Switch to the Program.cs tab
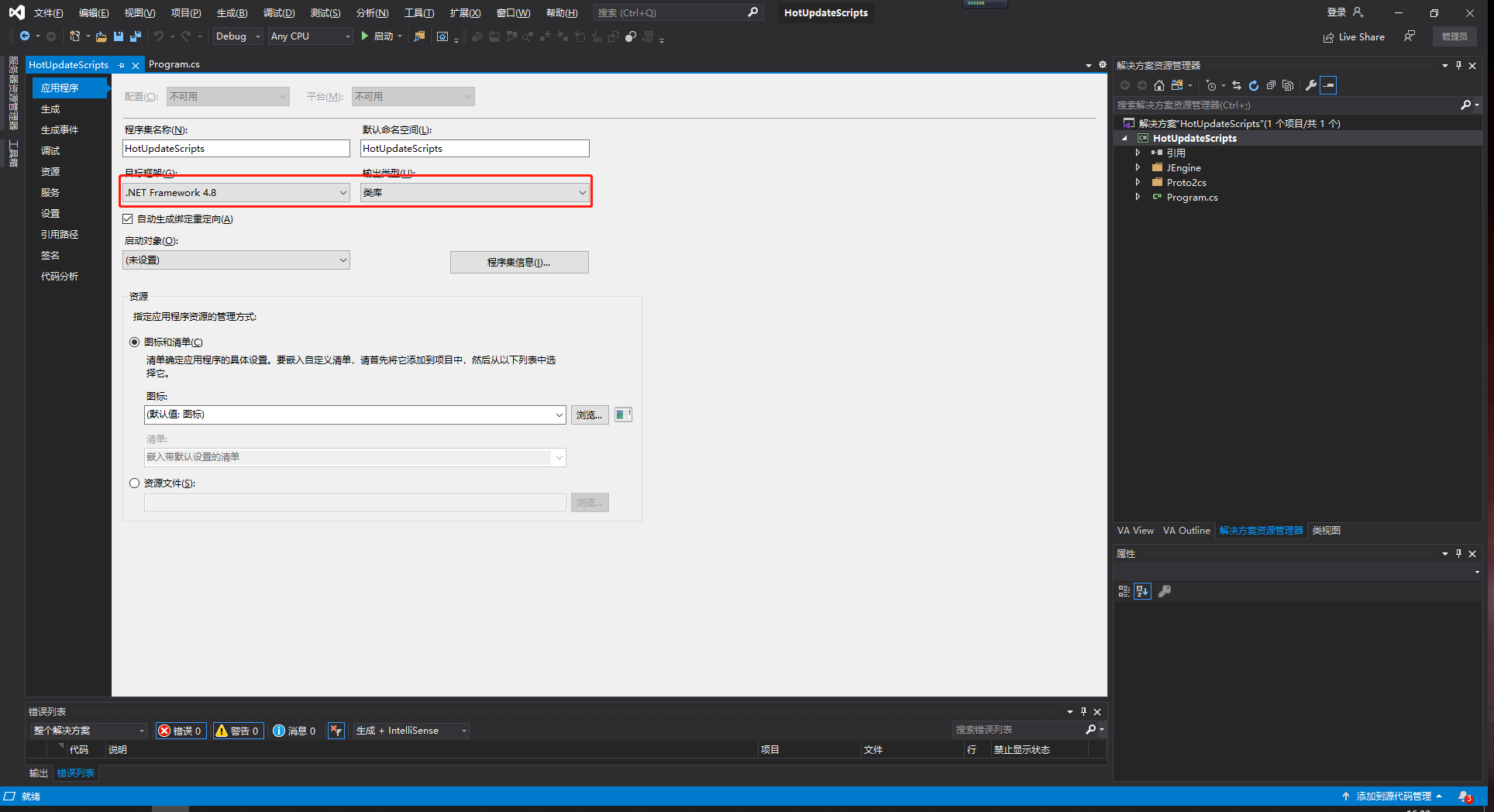 point(174,64)
